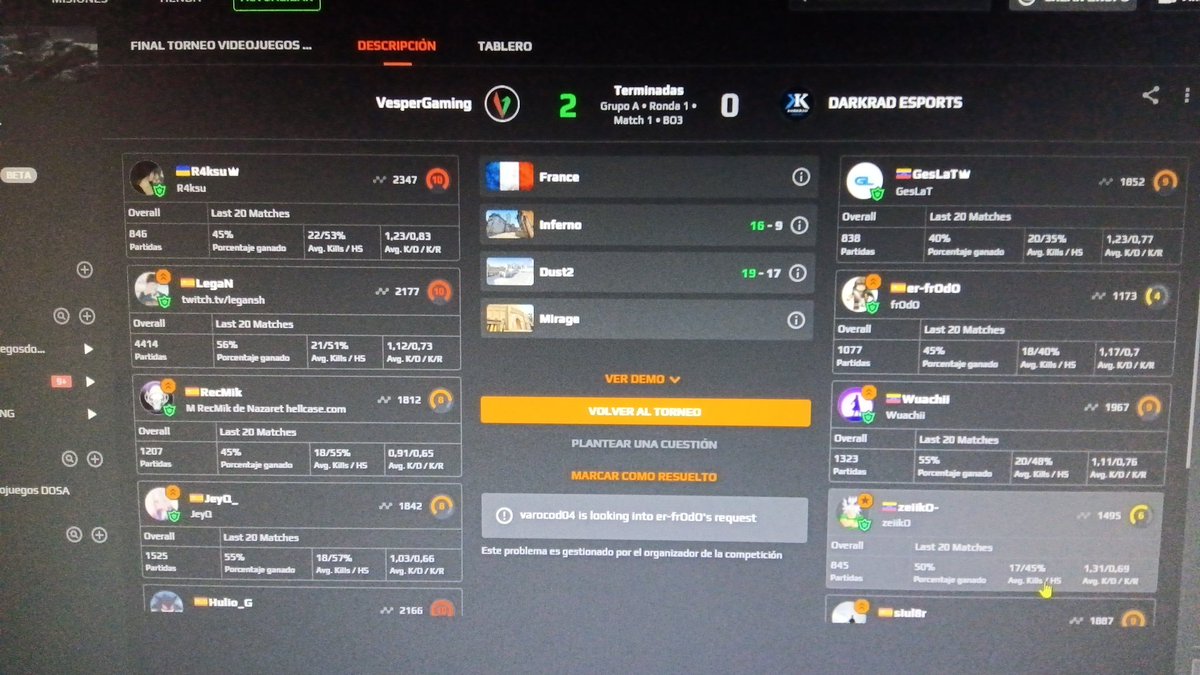Image resolution: width=1200 pixels, height=675 pixels.
Task: Click MARCAR COMO RESUELTO
Action: (x=646, y=476)
